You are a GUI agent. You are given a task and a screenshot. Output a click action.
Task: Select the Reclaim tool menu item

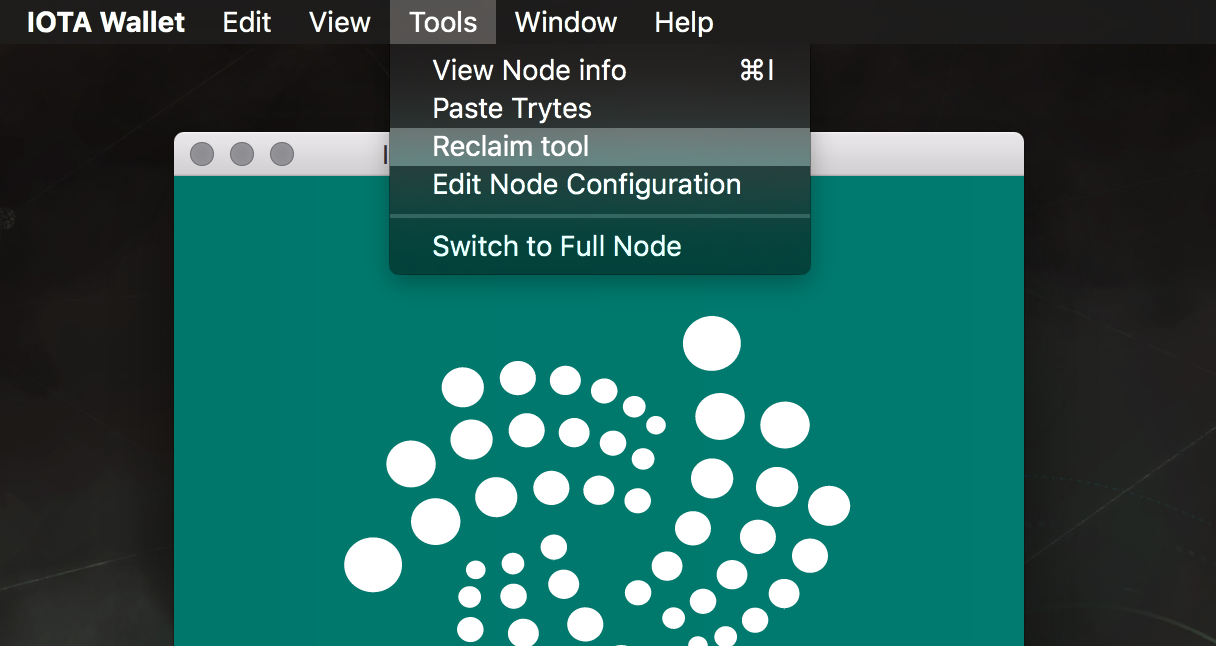click(x=600, y=147)
